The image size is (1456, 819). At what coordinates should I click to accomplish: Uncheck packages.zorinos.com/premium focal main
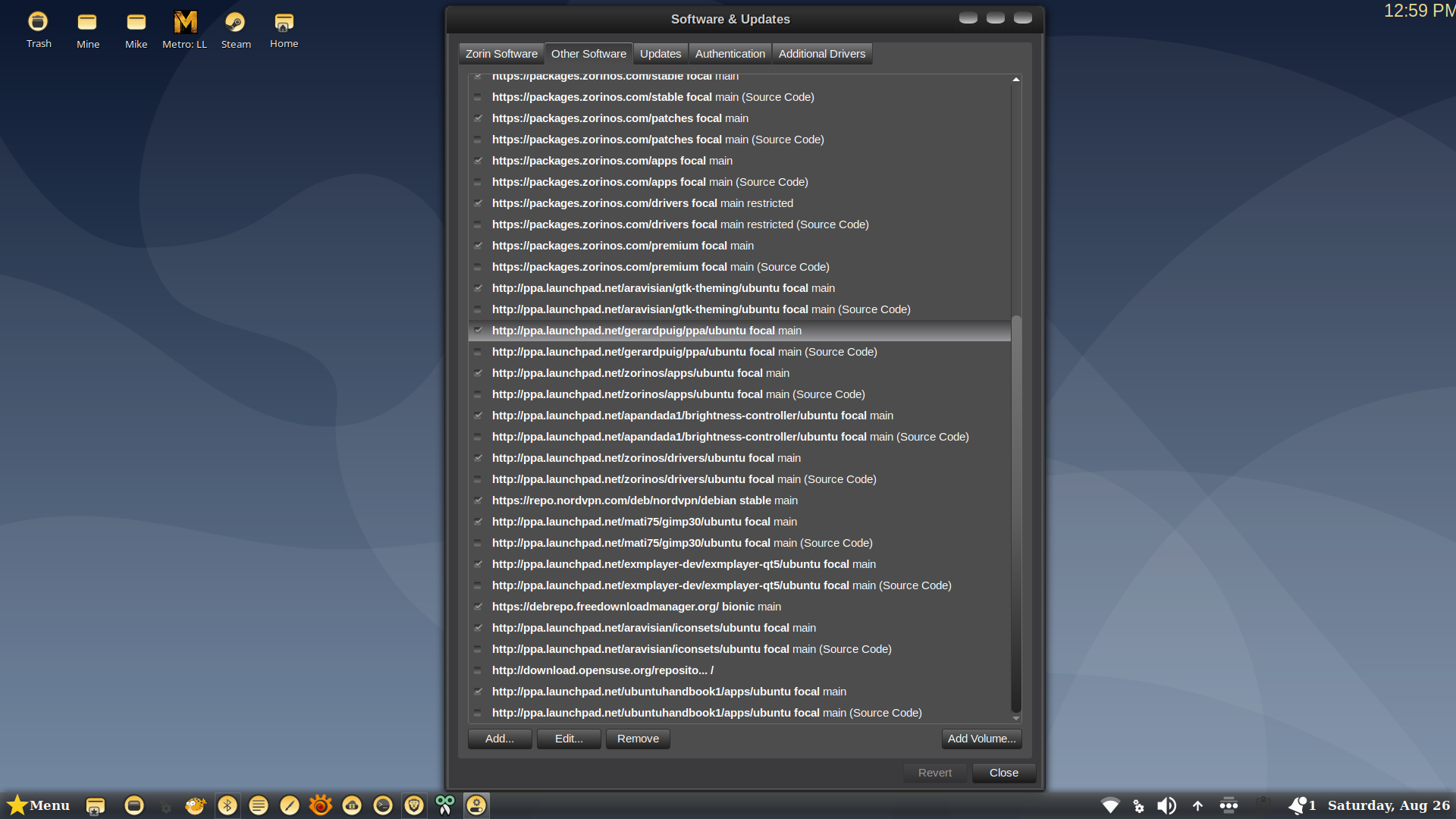(x=478, y=246)
